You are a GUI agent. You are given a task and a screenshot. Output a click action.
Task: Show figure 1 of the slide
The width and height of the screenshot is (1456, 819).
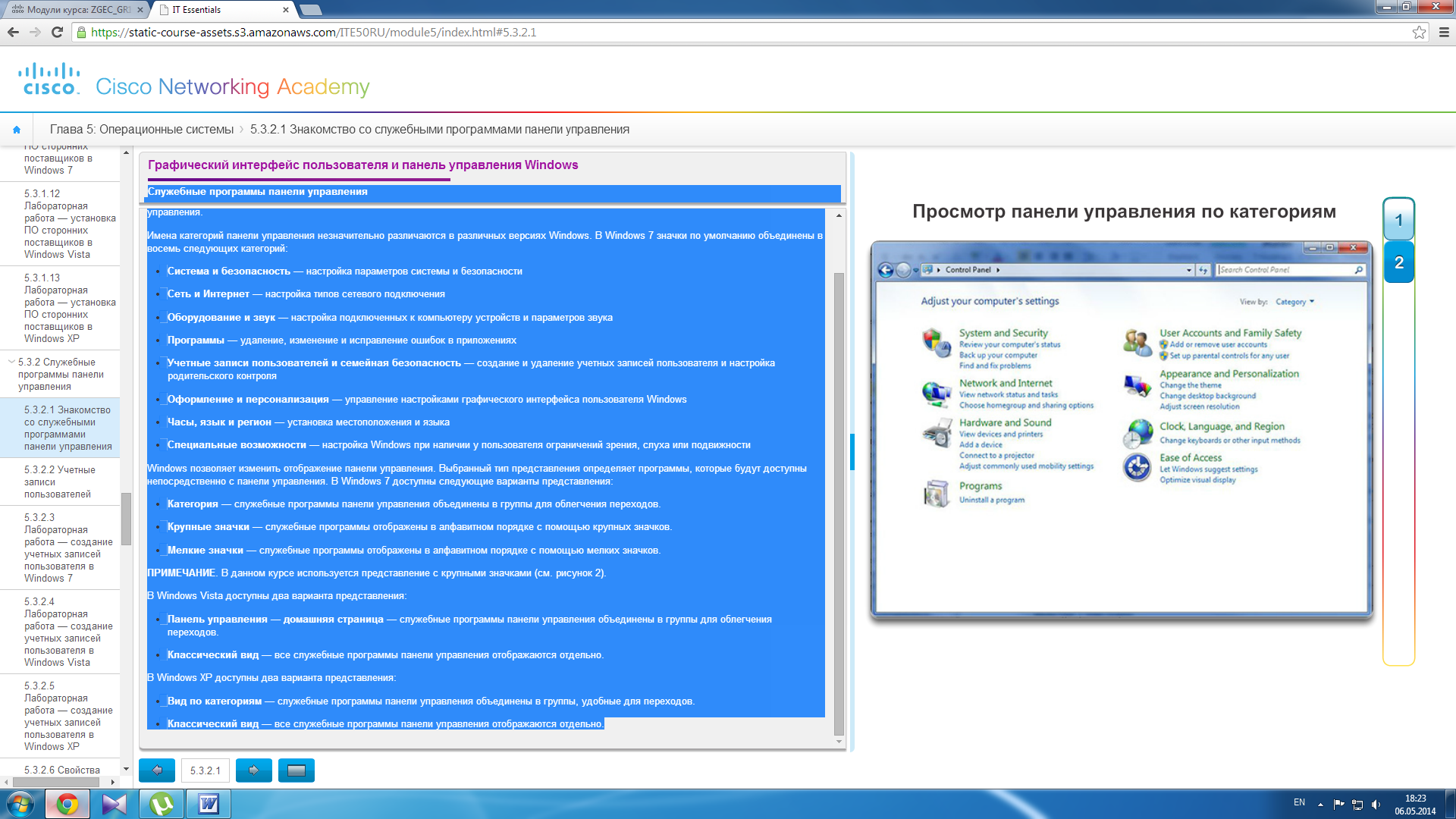click(x=1398, y=220)
